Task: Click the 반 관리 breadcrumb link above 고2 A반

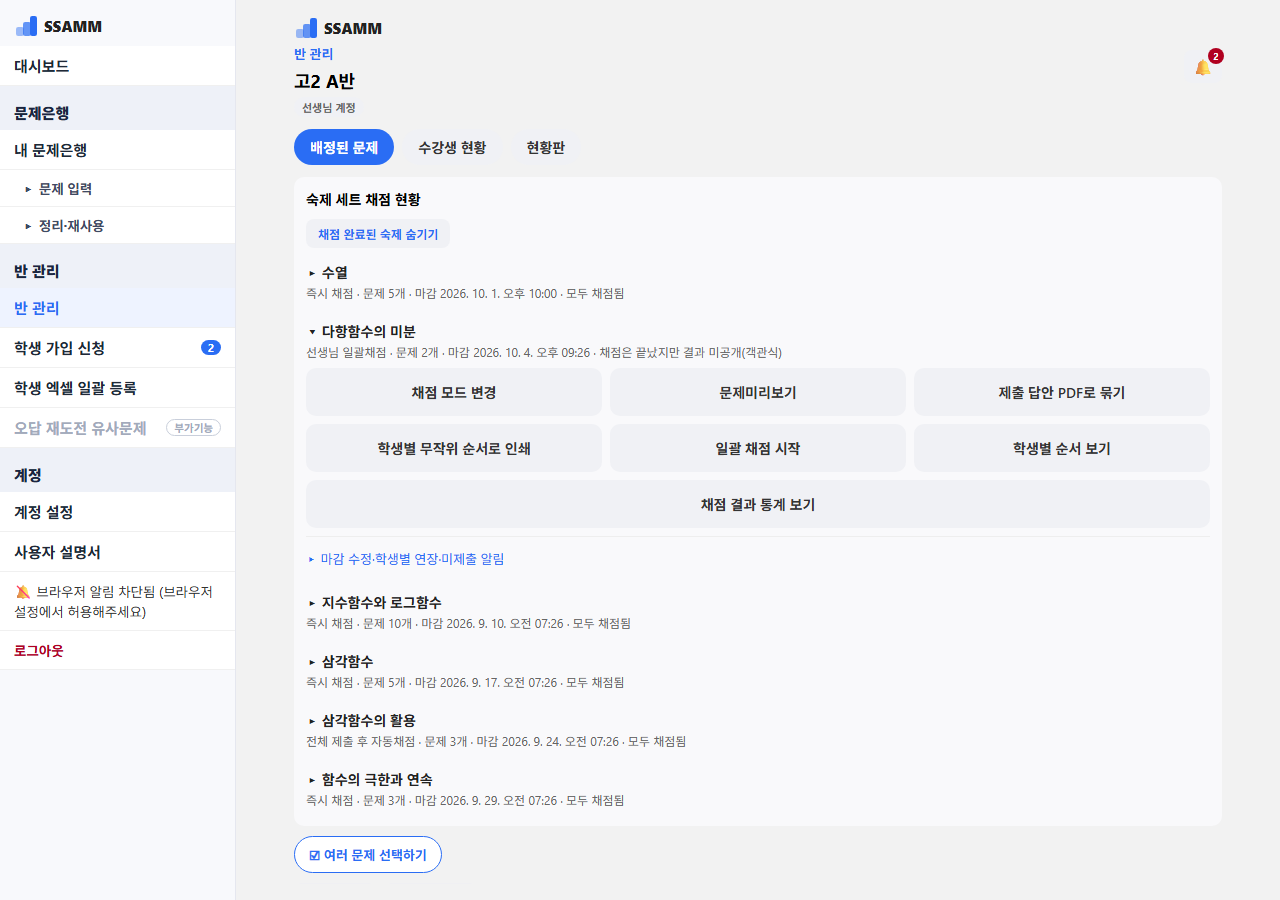Action: coord(314,54)
